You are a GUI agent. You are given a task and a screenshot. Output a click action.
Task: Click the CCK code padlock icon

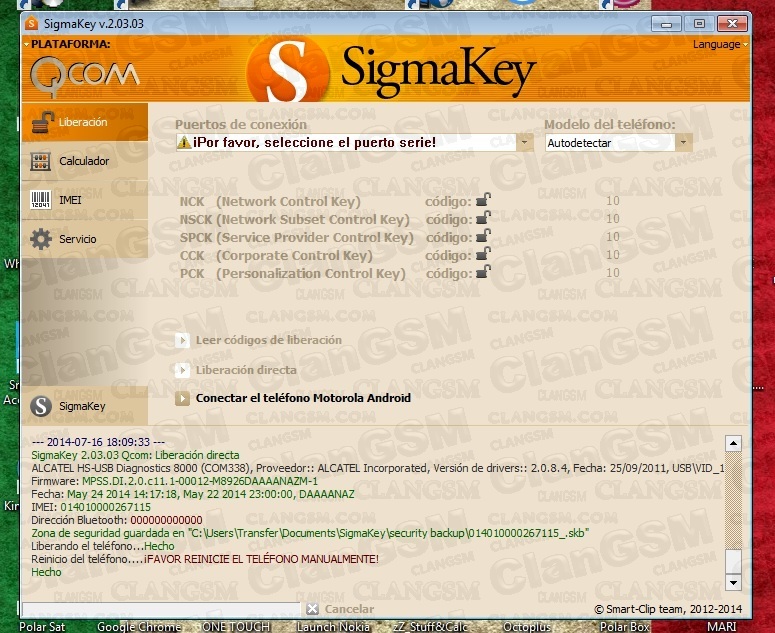click(483, 254)
